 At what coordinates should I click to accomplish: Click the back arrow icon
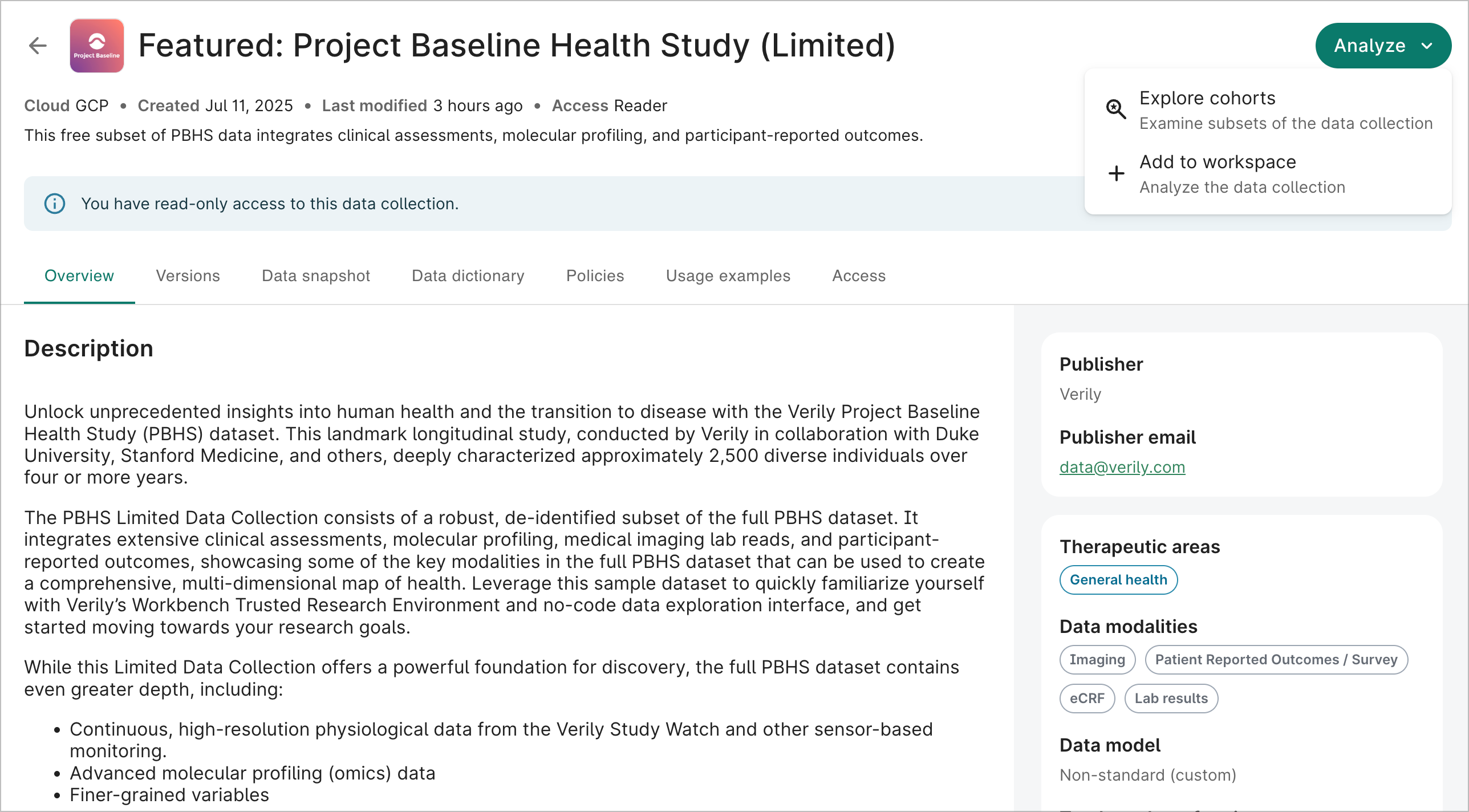tap(38, 46)
